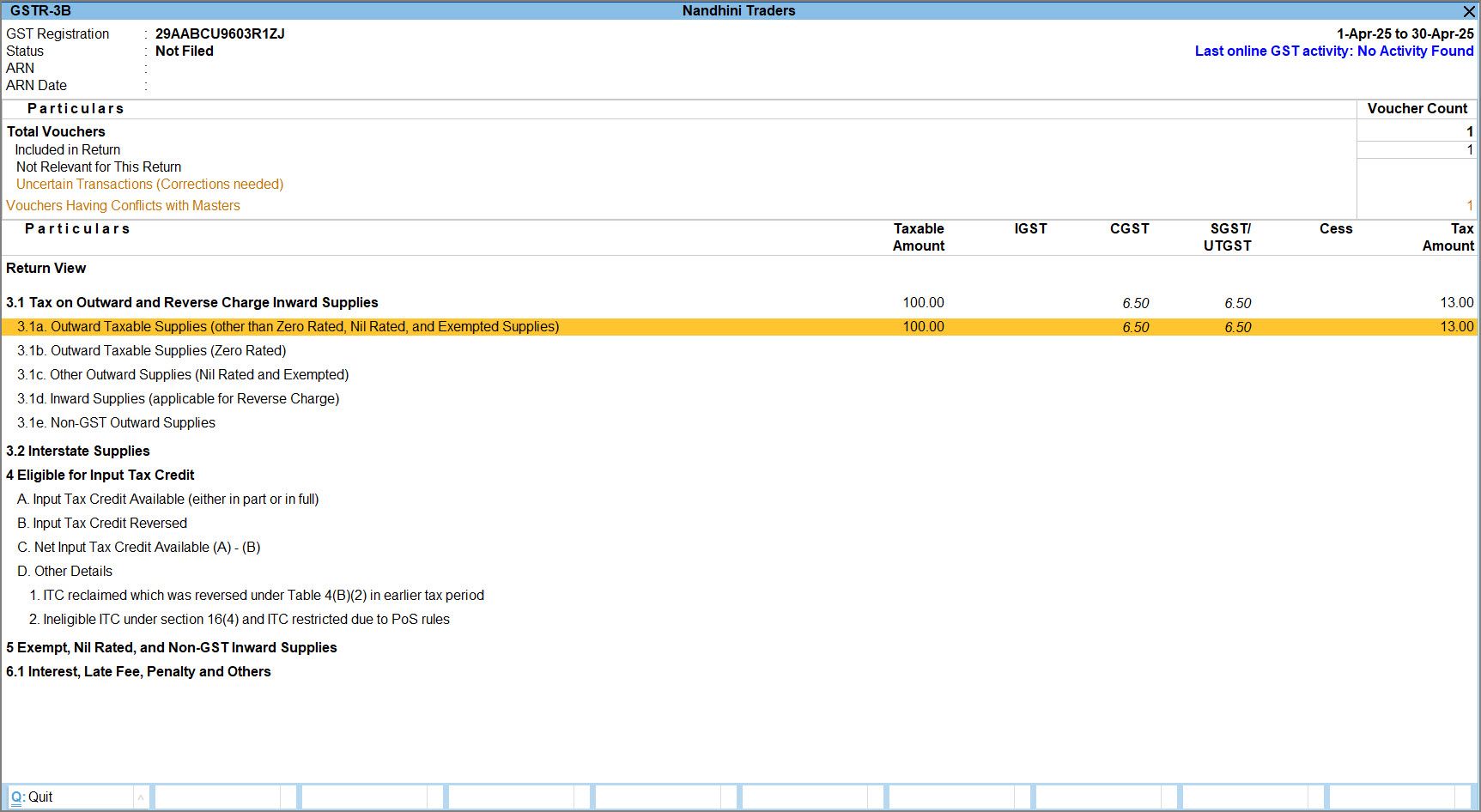Expand the 3.2 Interstate Supplies section
The image size is (1481, 812).
(78, 451)
